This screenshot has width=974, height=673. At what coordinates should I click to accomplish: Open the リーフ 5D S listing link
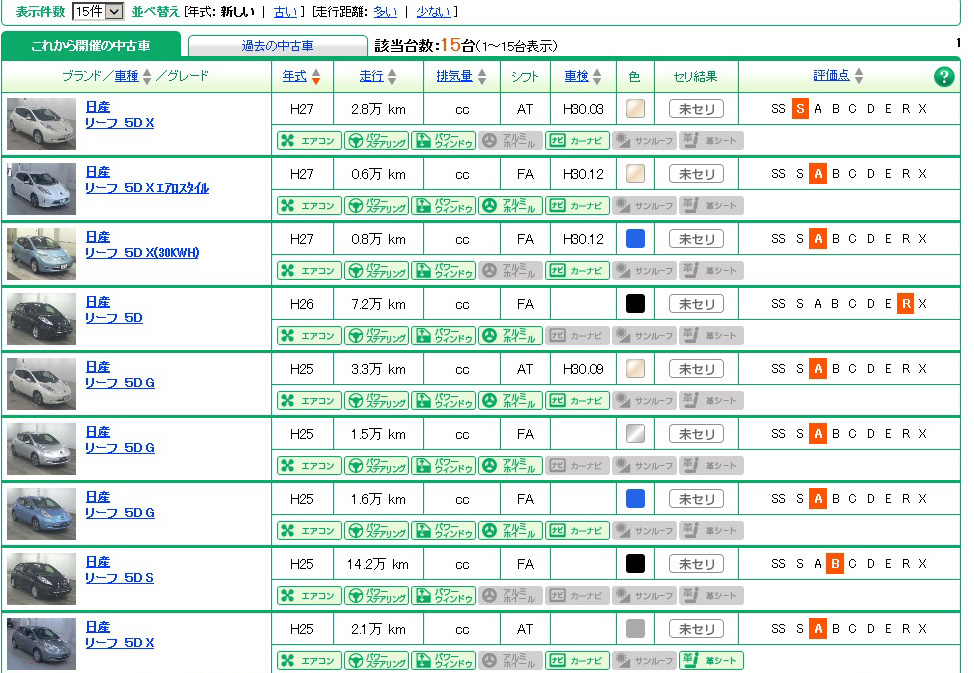(119, 578)
